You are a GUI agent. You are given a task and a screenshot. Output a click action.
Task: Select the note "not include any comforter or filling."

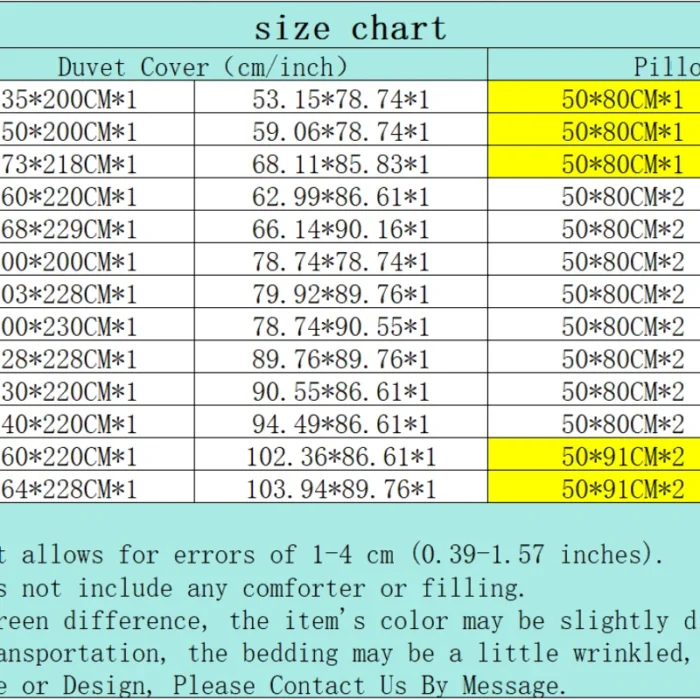pos(273,587)
